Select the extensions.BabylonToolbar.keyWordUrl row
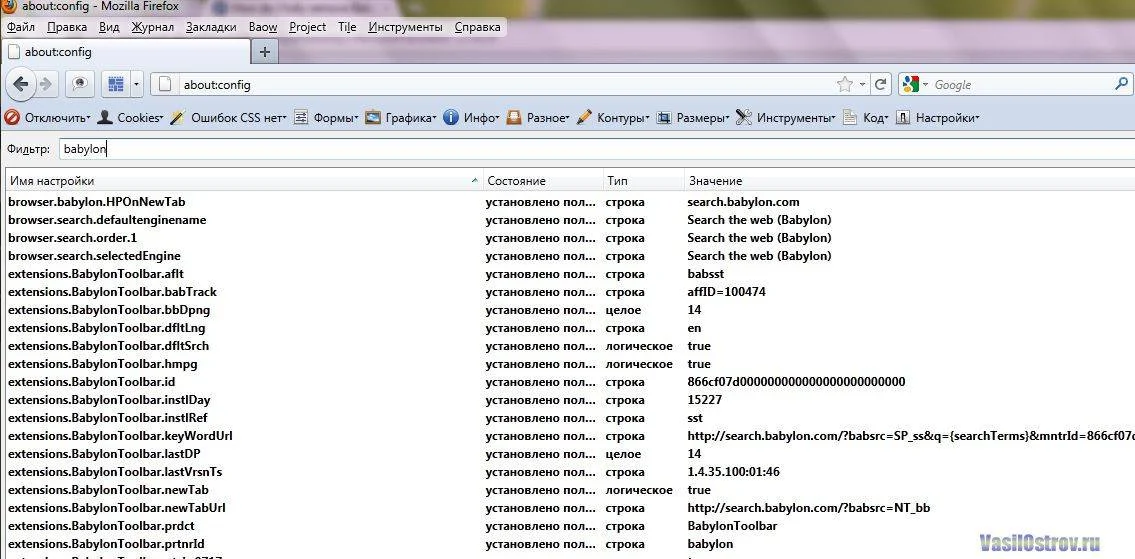 570,436
